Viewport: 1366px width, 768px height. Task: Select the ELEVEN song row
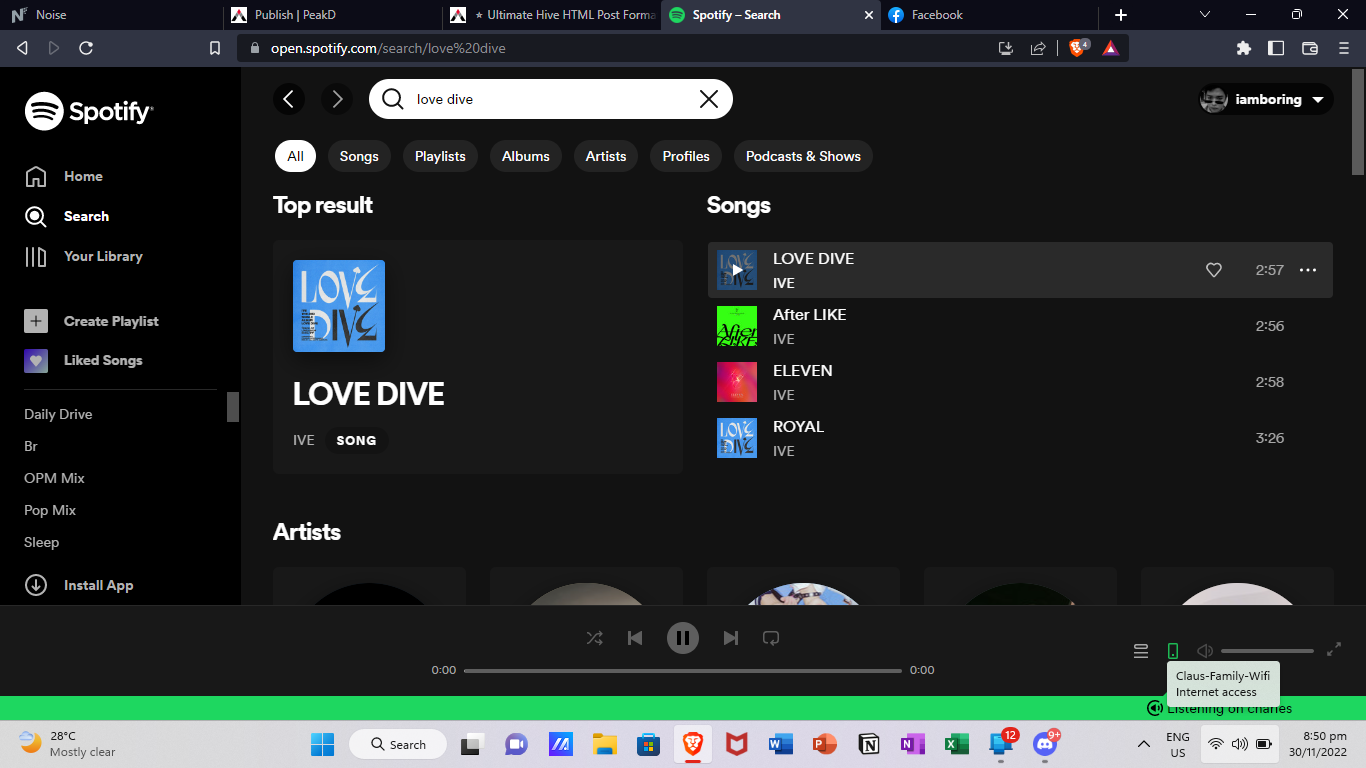[1020, 382]
